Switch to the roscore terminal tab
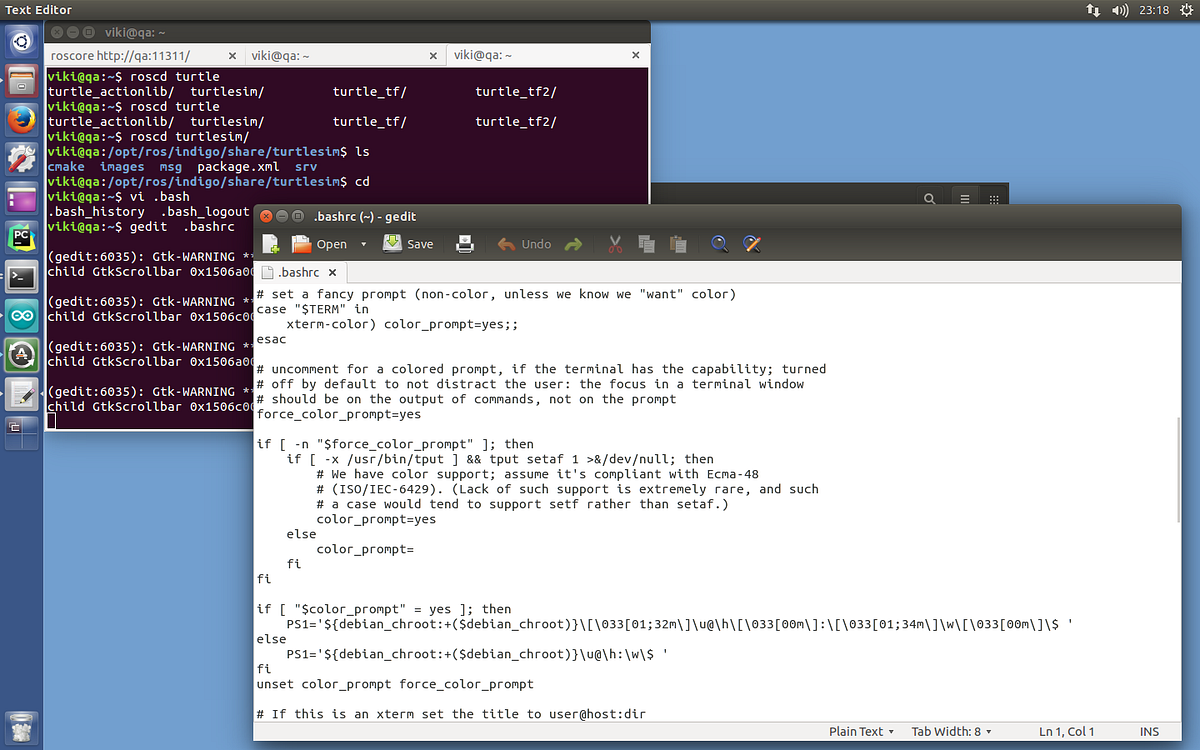This screenshot has width=1200, height=750. click(x=120, y=56)
